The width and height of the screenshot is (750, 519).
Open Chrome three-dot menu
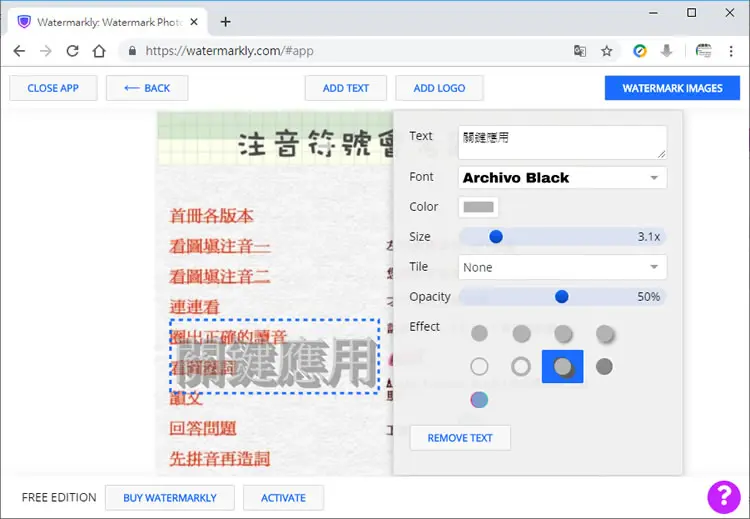point(731,51)
